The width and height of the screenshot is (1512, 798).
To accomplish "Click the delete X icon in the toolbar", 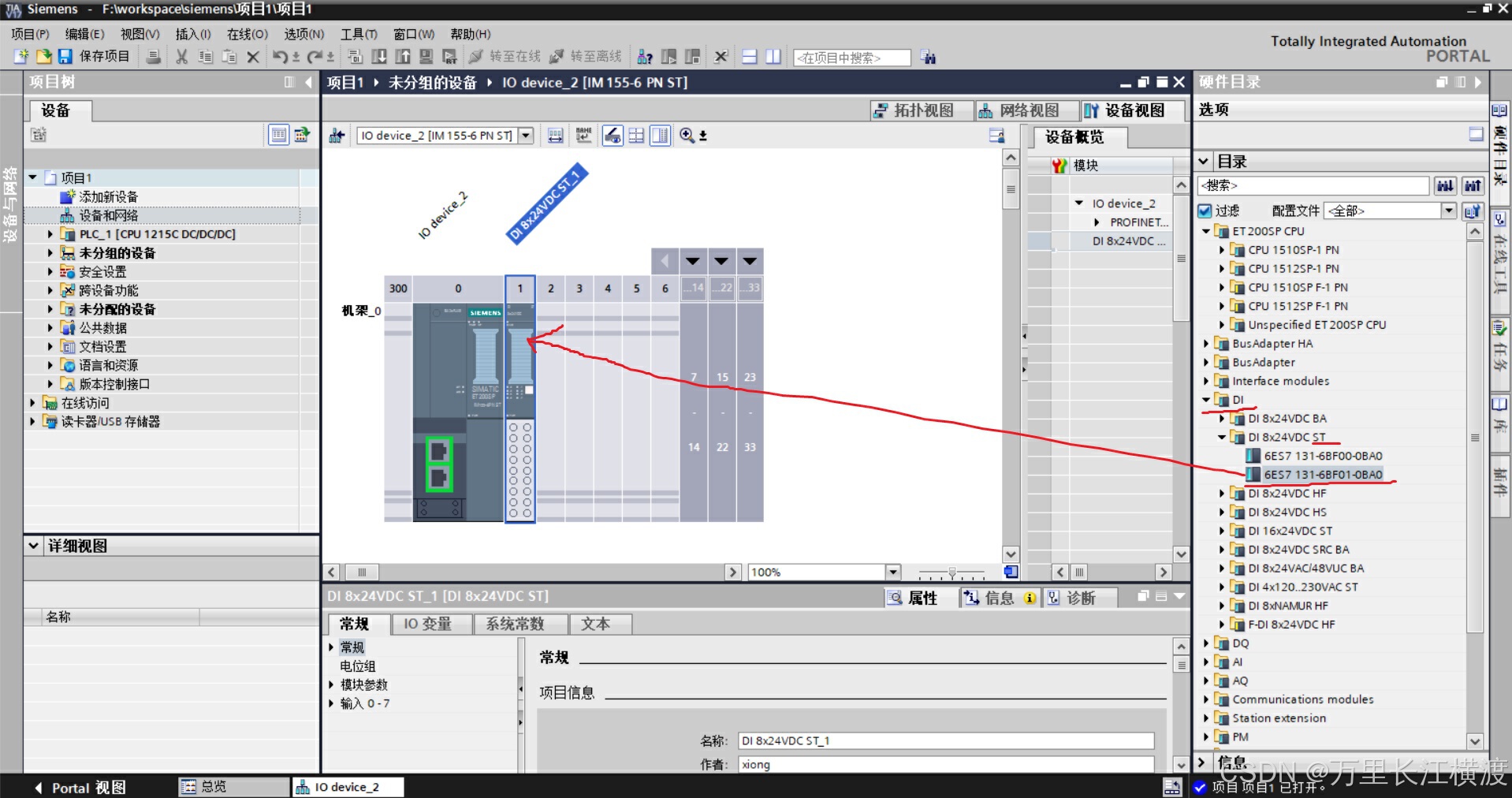I will pos(253,57).
